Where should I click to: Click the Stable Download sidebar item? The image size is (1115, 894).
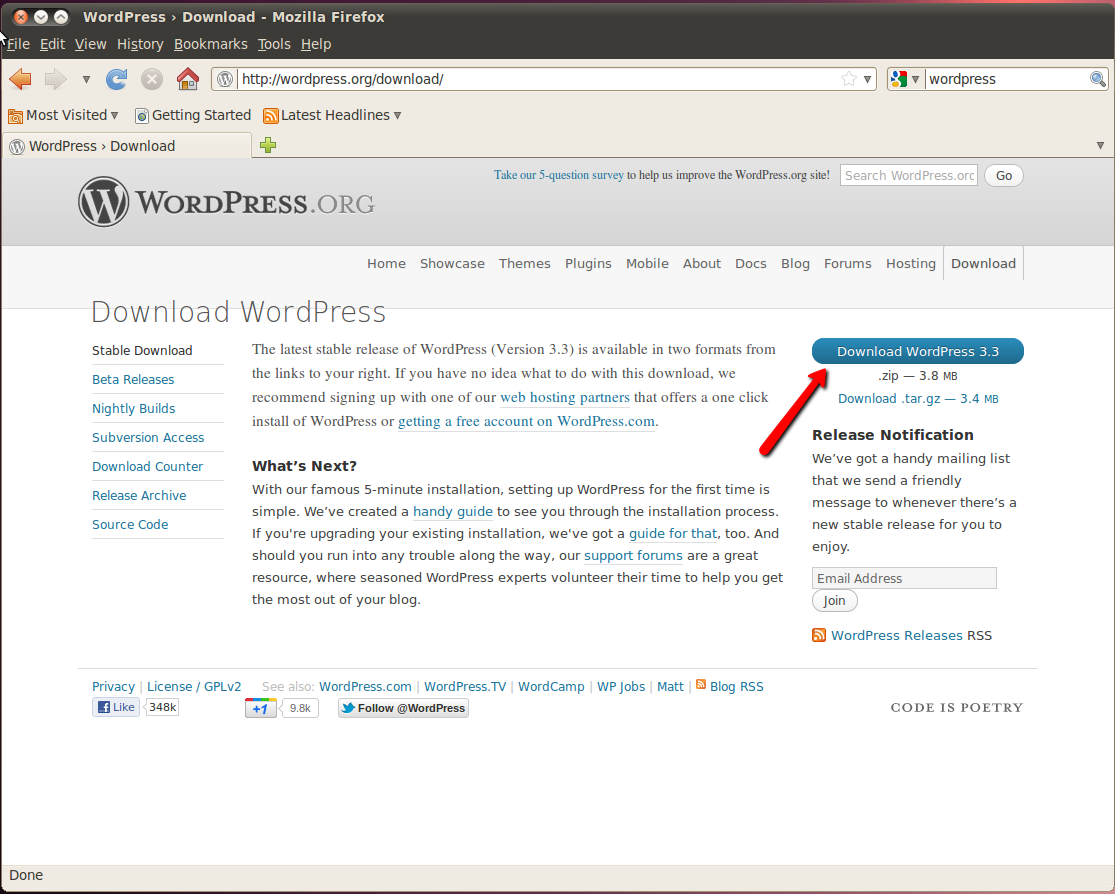pyautogui.click(x=142, y=351)
